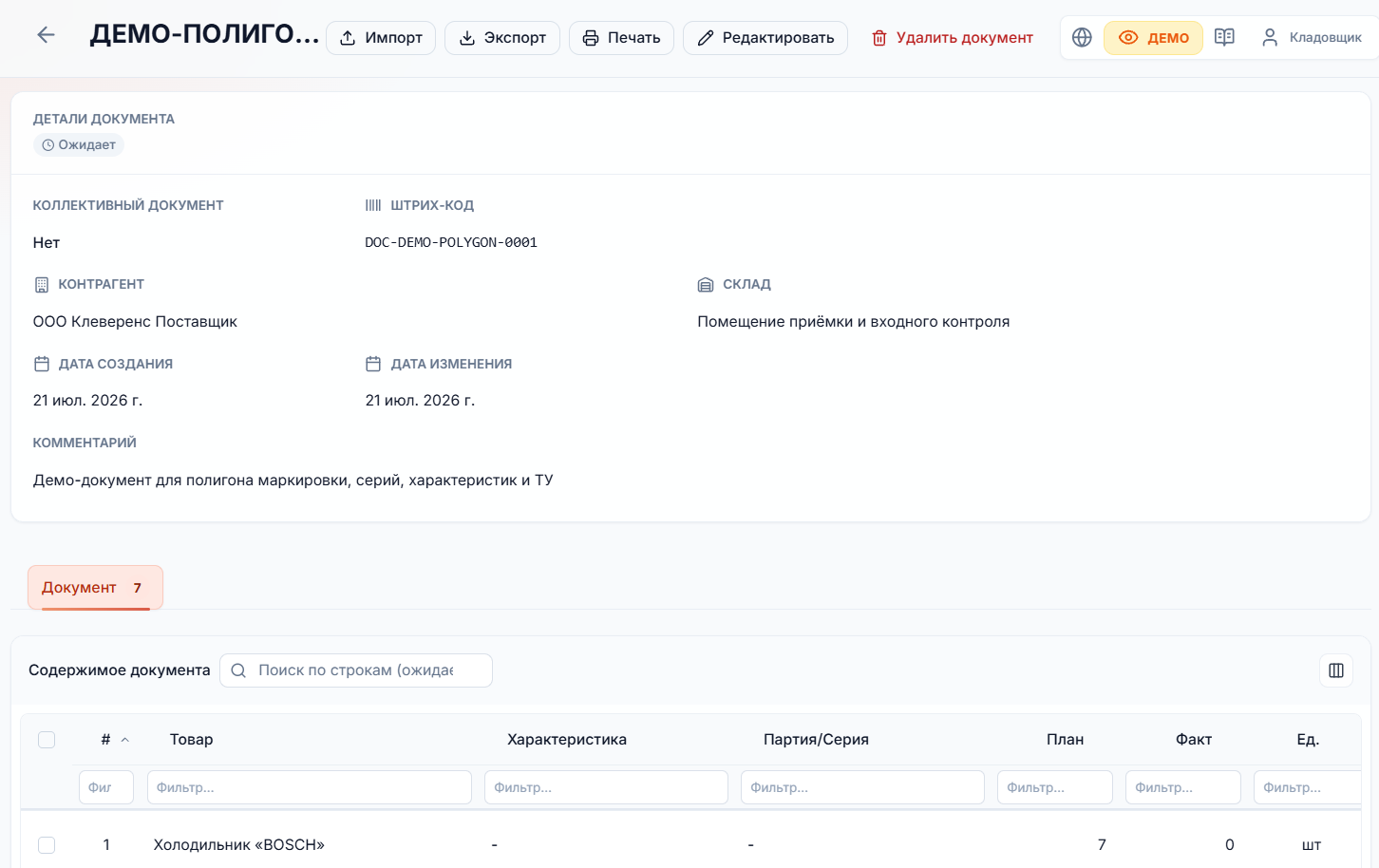Open column settings icon in table header

tap(1336, 670)
